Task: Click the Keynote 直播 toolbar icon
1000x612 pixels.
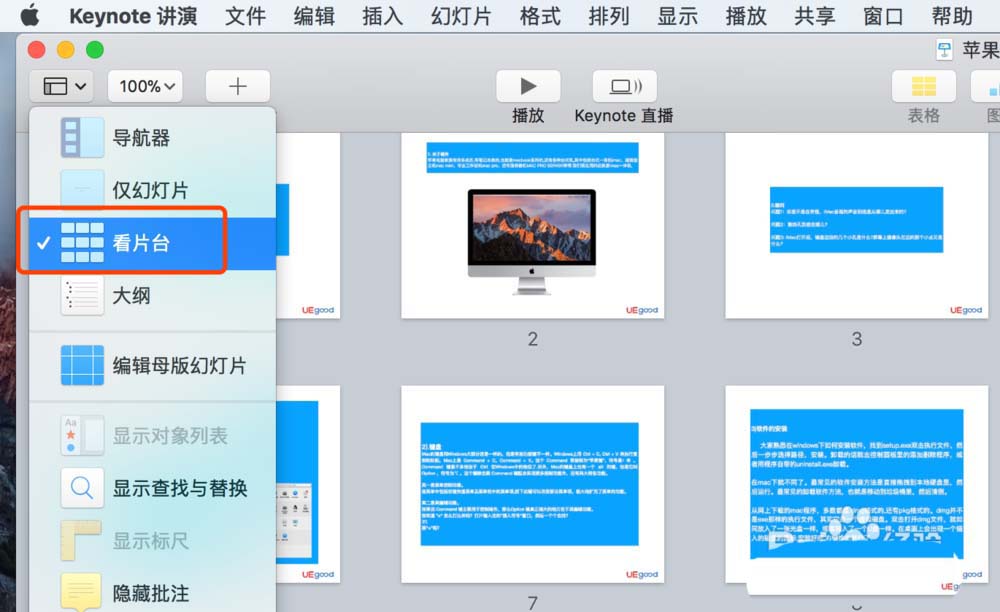Action: pos(624,86)
